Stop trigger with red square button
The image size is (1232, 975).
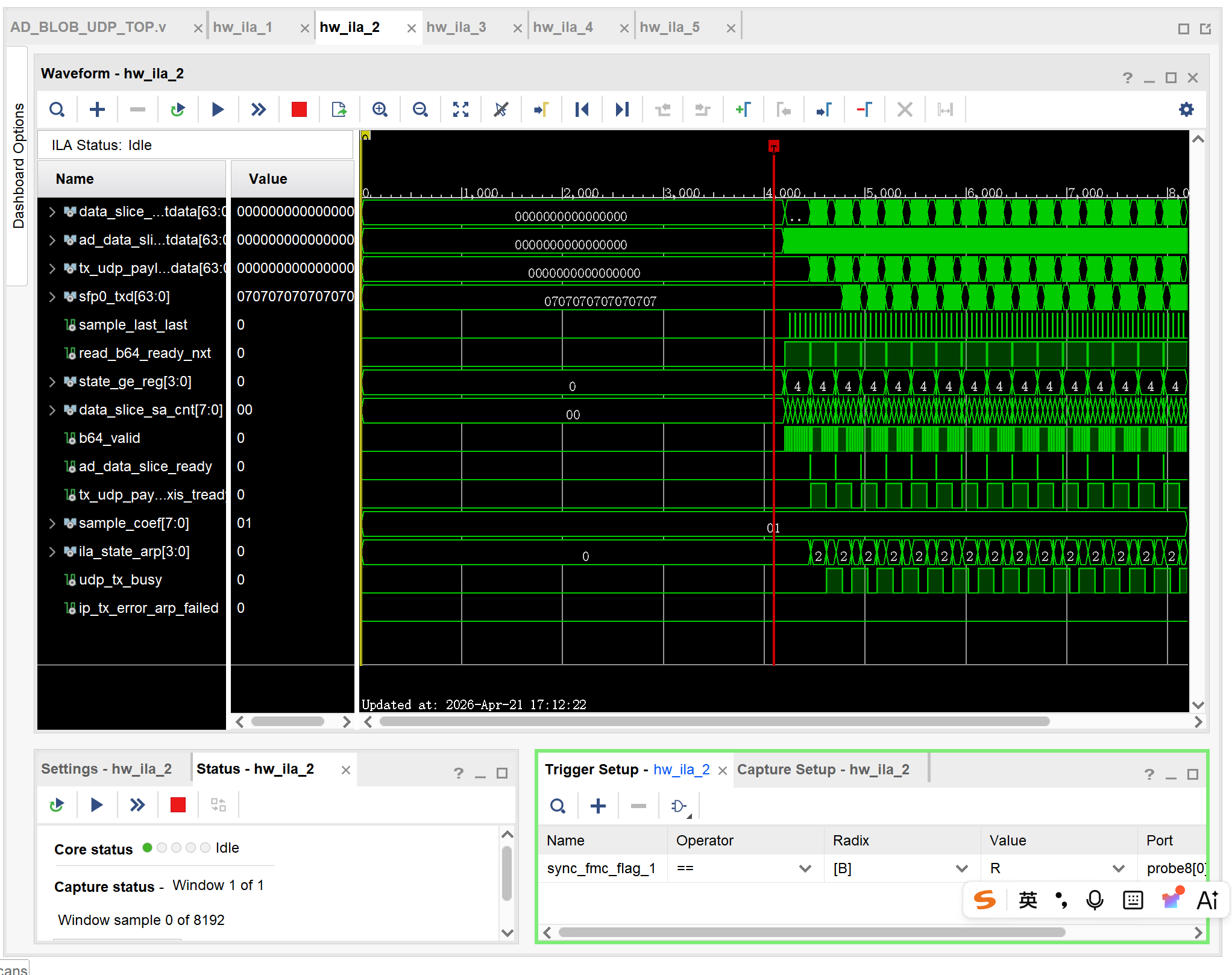point(299,110)
